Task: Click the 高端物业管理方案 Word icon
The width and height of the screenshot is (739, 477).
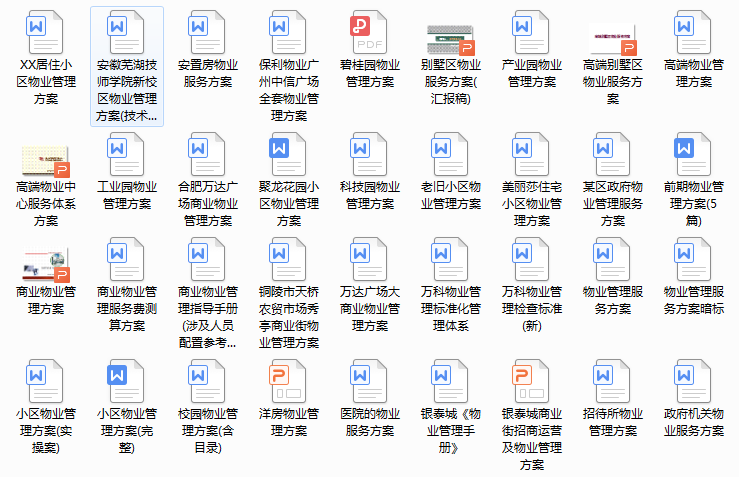Action: 694,32
